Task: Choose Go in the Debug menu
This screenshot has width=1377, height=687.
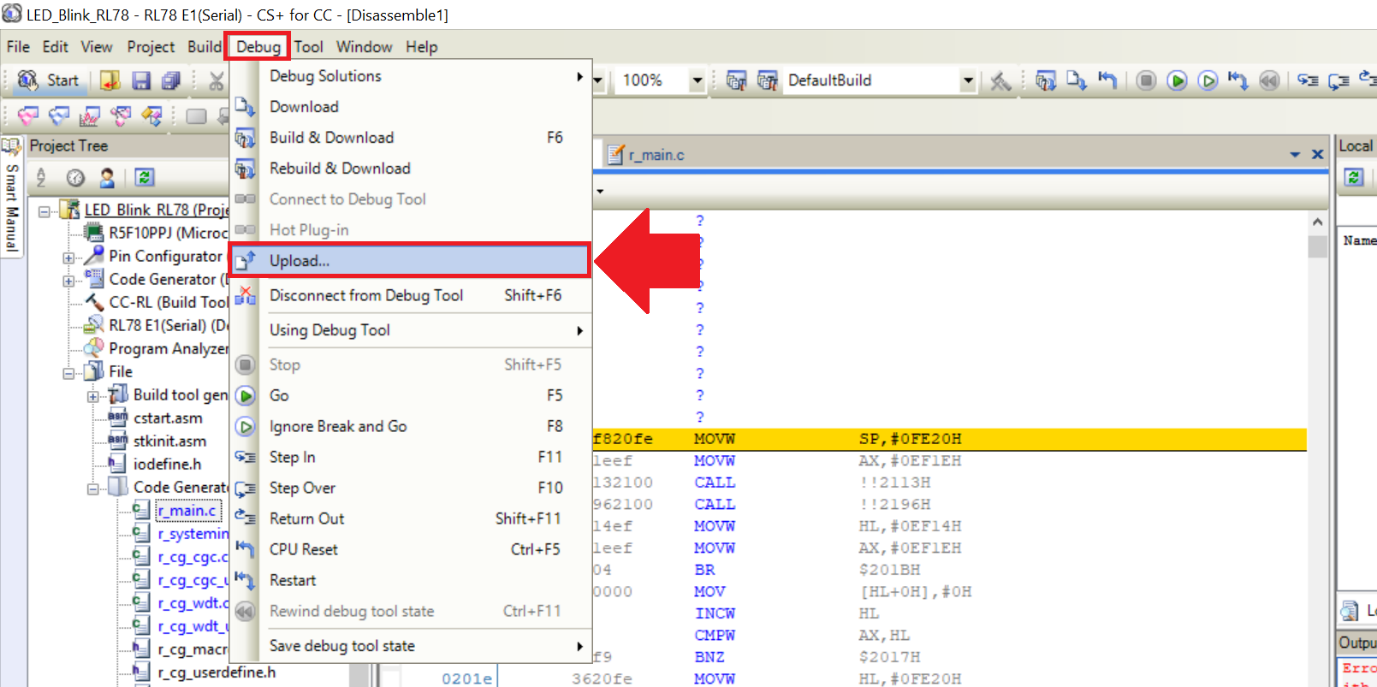Action: [410, 396]
